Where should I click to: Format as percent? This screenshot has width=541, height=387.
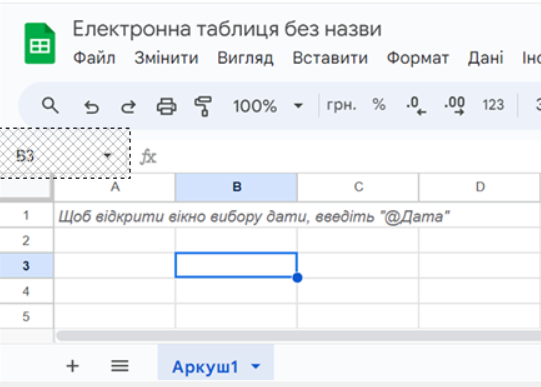(x=379, y=105)
